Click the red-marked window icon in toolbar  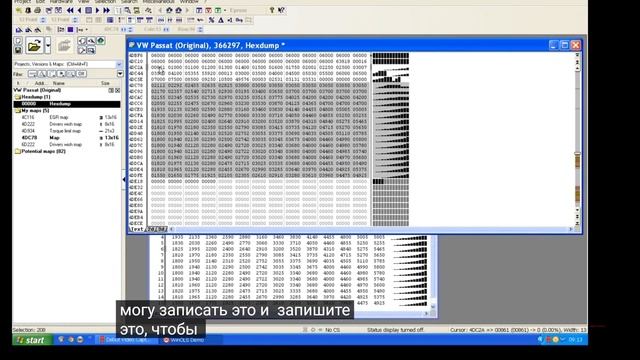[208, 10]
